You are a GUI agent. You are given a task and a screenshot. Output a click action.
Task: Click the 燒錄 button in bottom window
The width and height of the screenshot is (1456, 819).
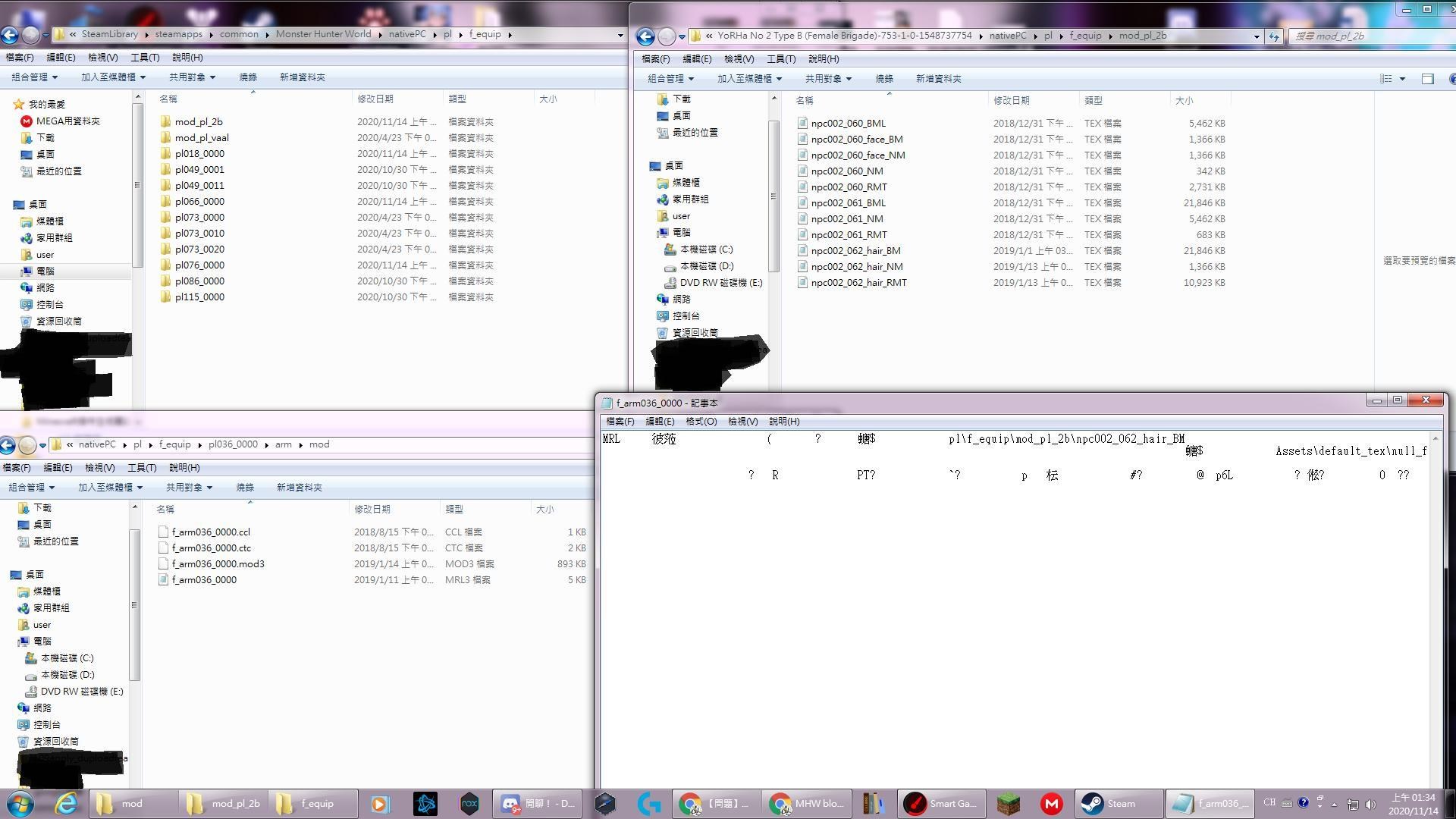click(x=245, y=488)
